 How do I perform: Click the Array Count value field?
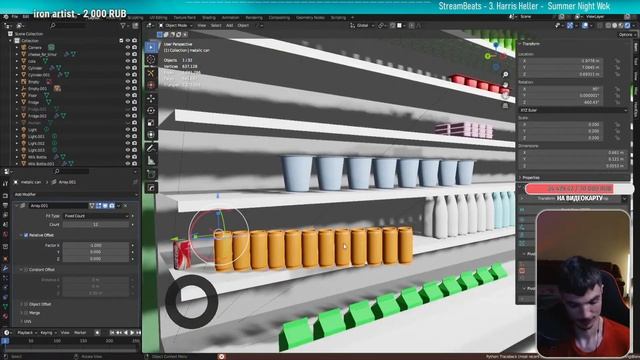[96, 225]
